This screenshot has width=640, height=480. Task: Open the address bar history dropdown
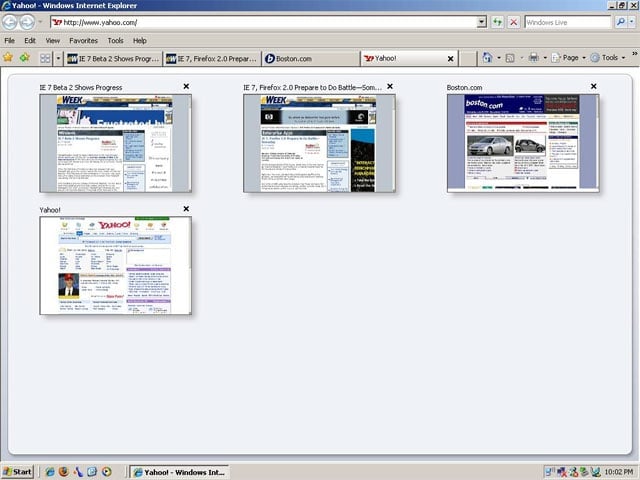click(482, 22)
